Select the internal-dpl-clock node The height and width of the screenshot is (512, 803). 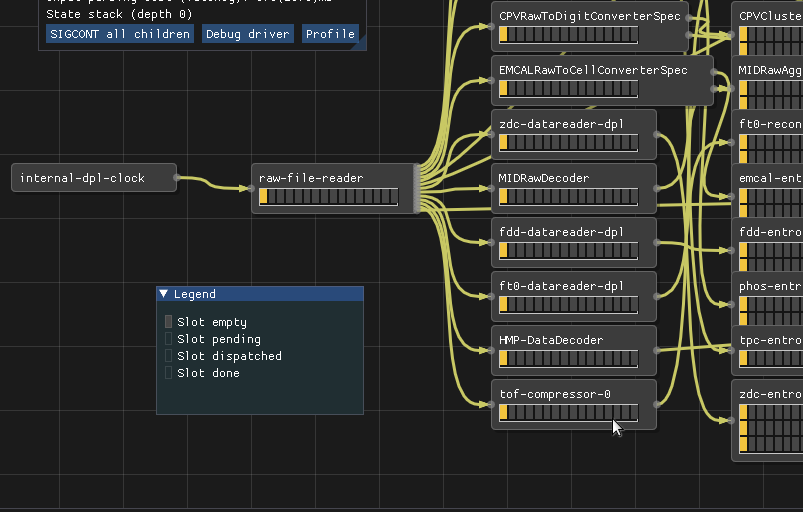pos(94,178)
